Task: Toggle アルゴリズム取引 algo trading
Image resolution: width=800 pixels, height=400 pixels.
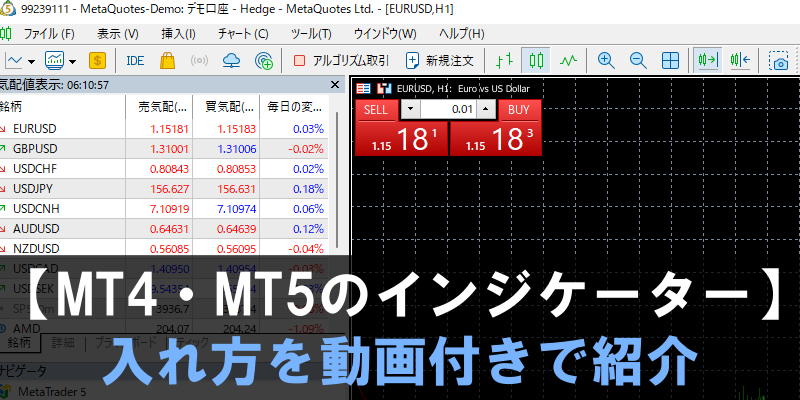Action: tap(341, 61)
